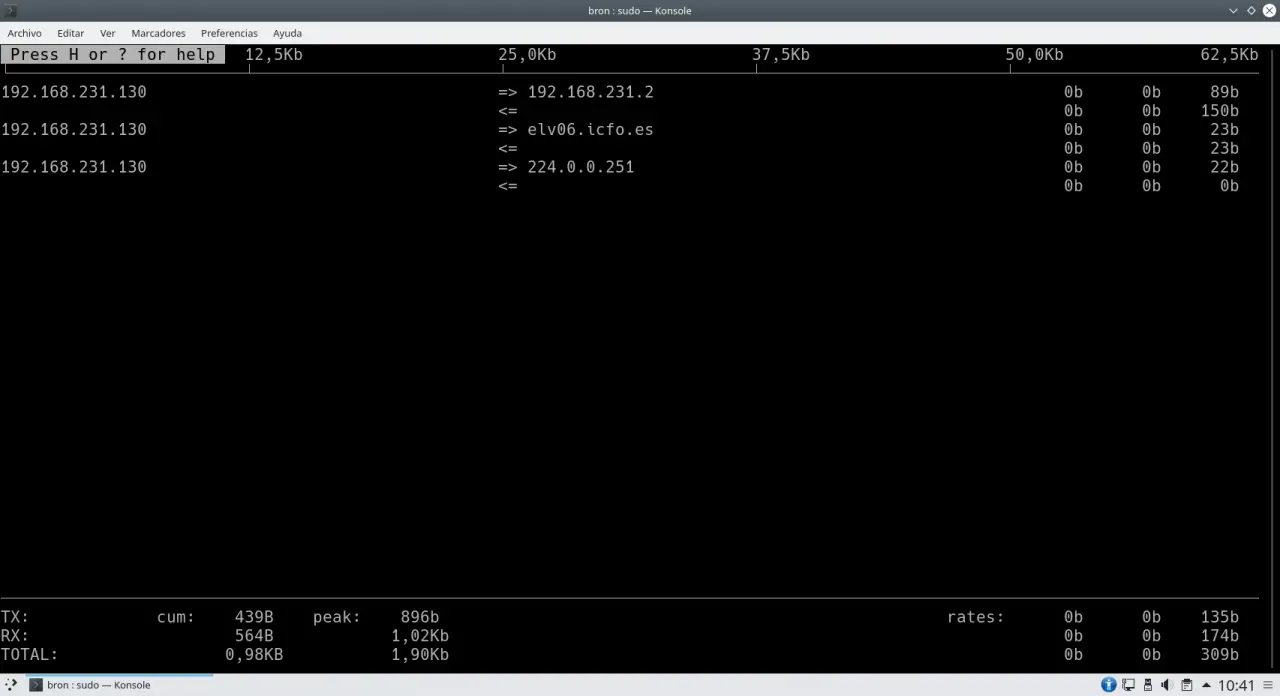The image size is (1280, 696).
Task: Open the clipboard manager in the system tray
Action: [1187, 685]
